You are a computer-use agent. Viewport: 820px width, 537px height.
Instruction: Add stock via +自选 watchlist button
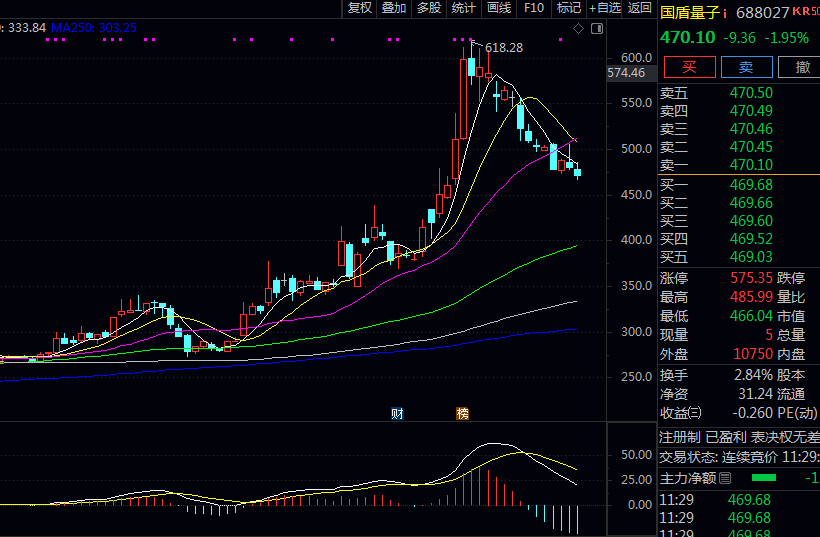click(604, 8)
